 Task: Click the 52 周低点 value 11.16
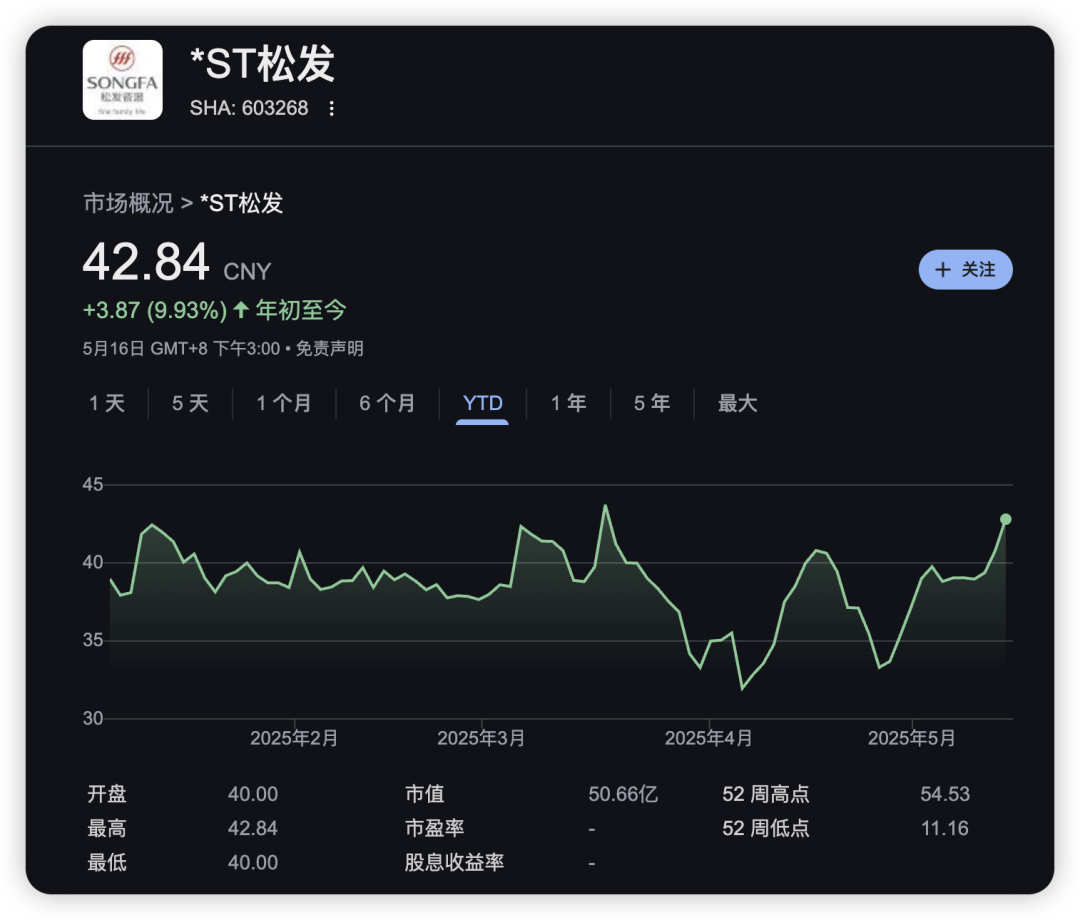coord(945,828)
